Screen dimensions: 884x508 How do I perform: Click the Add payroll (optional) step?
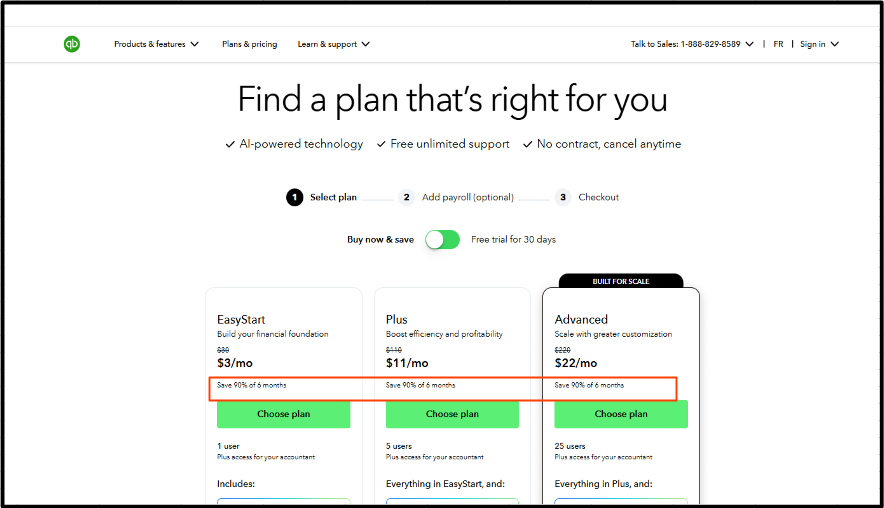point(468,197)
